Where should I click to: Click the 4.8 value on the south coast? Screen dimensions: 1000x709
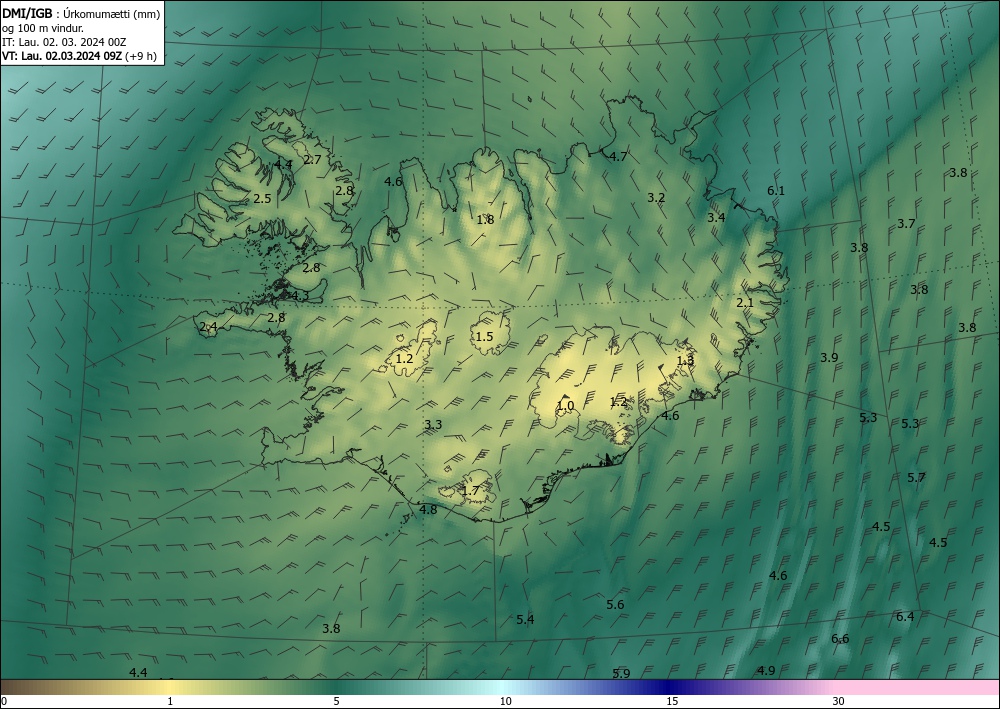pos(429,509)
